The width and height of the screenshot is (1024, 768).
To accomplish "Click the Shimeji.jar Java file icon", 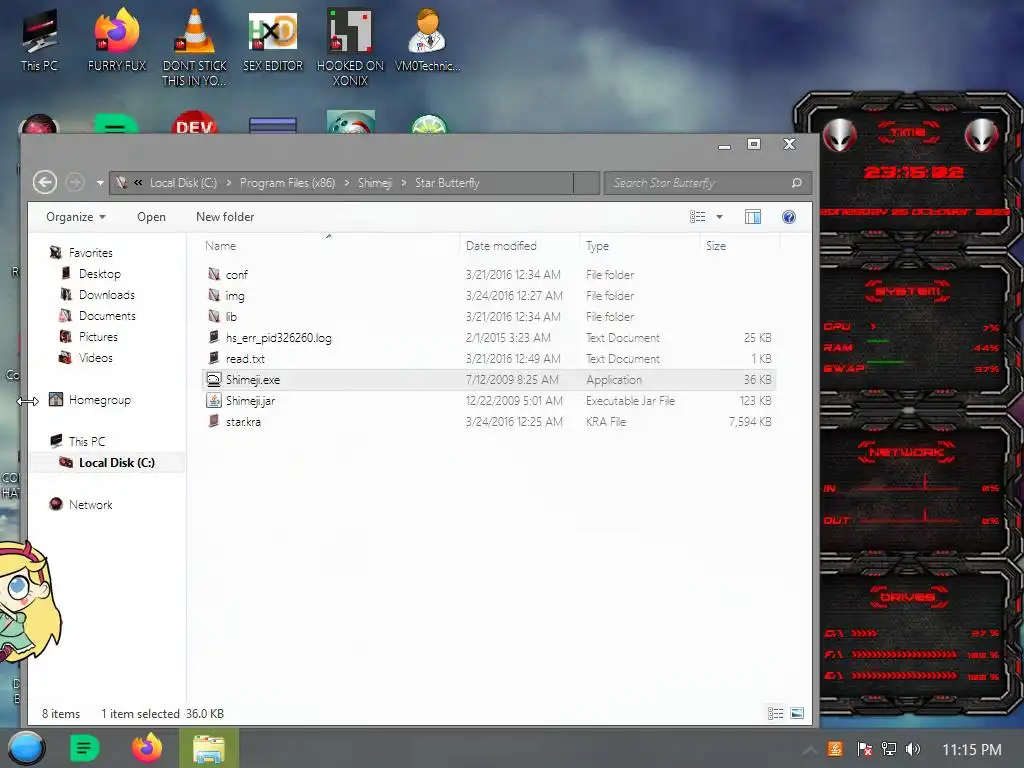I will [214, 400].
